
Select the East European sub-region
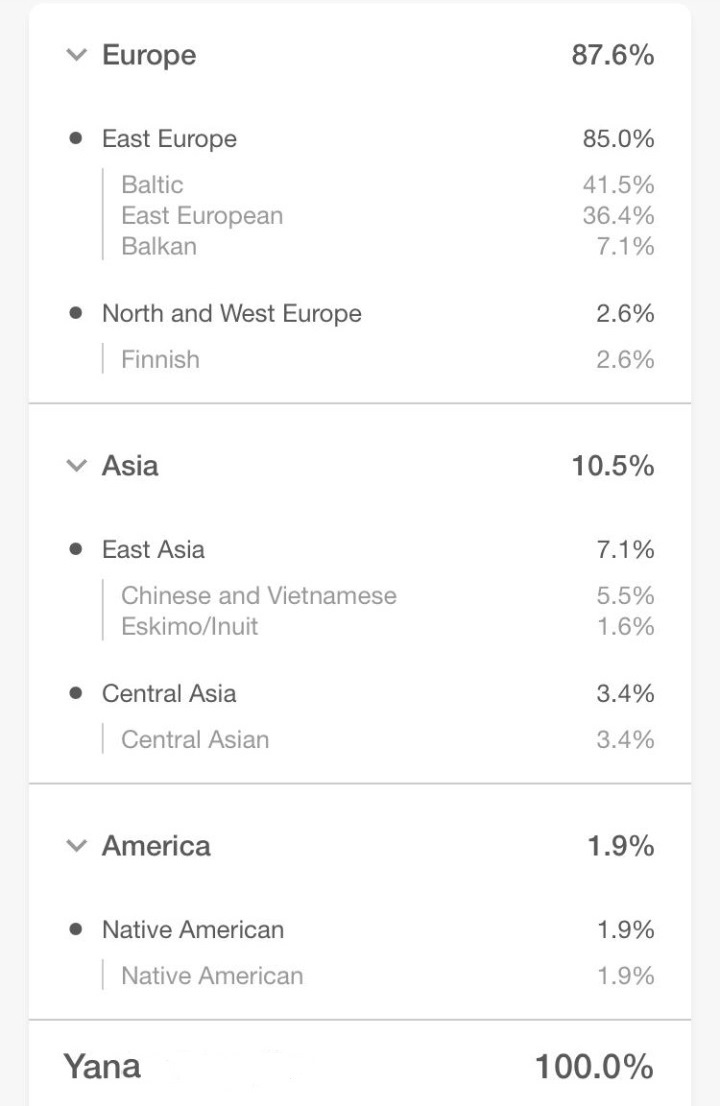(x=202, y=216)
